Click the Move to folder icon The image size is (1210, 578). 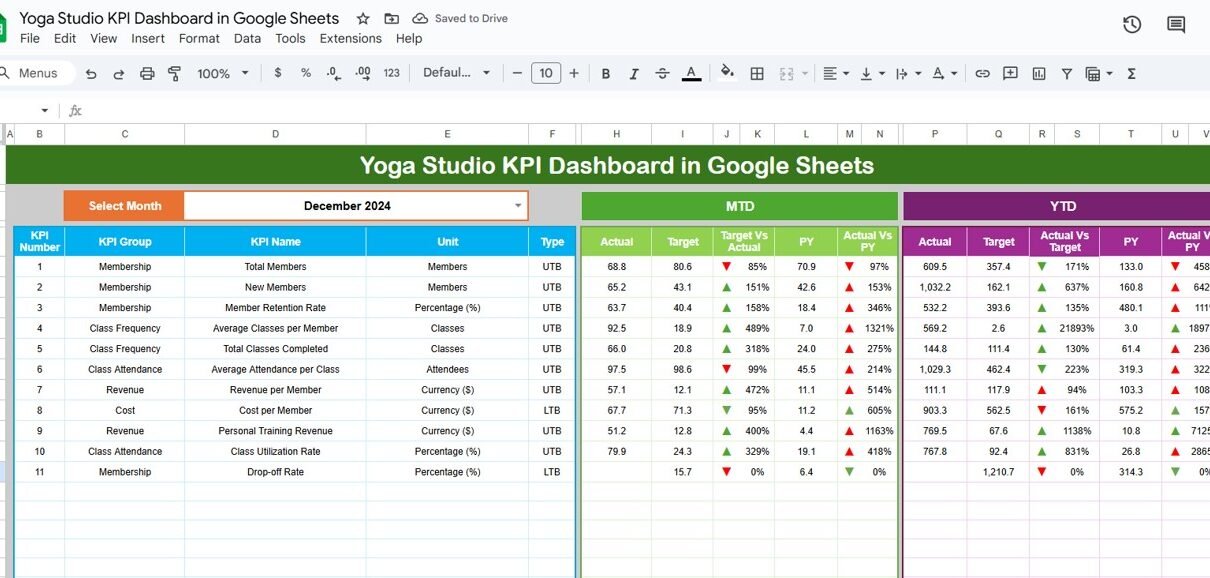click(391, 19)
